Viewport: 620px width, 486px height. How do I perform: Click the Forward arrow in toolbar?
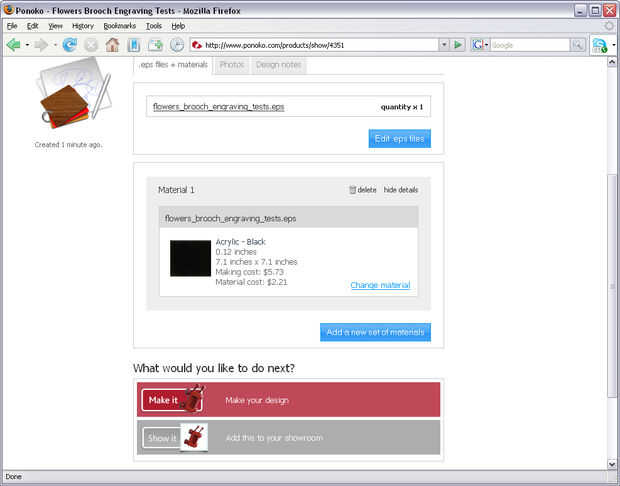pyautogui.click(x=41, y=45)
